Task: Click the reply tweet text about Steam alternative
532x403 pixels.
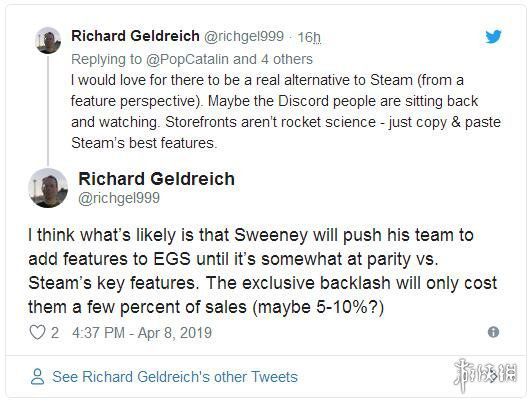Action: 286,111
